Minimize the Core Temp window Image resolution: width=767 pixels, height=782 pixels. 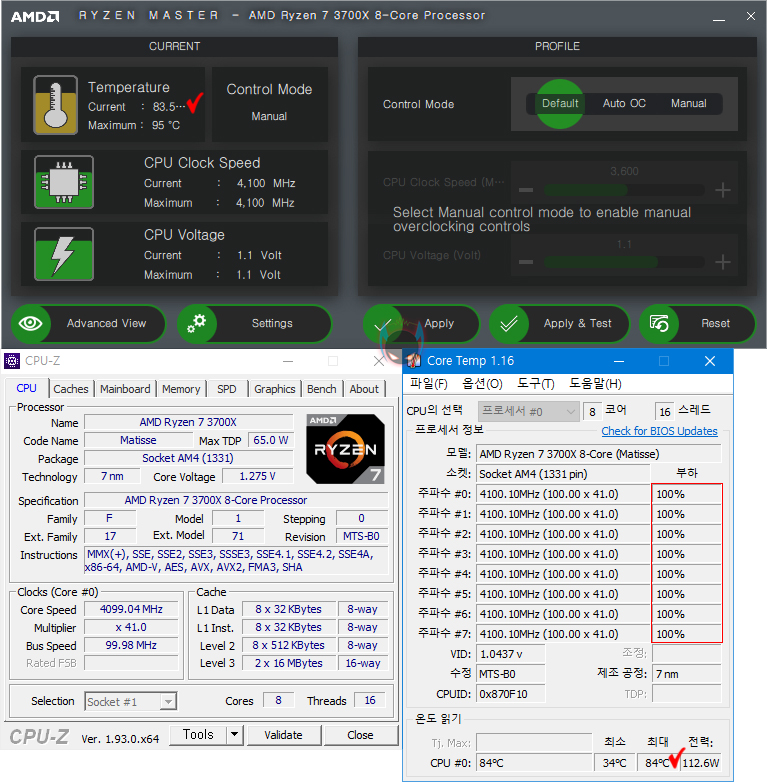[x=619, y=361]
